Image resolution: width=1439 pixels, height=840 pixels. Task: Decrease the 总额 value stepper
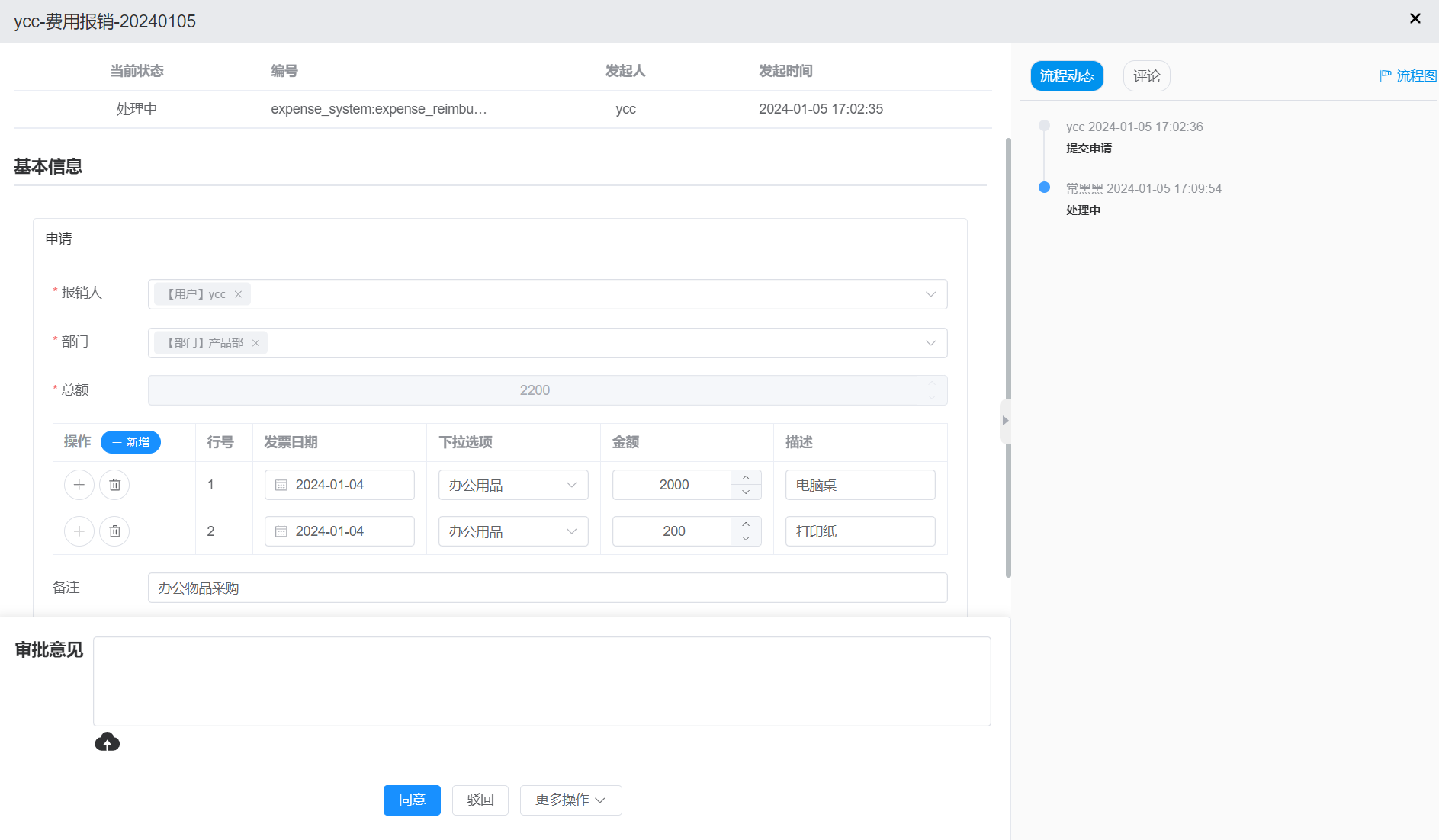pos(932,398)
